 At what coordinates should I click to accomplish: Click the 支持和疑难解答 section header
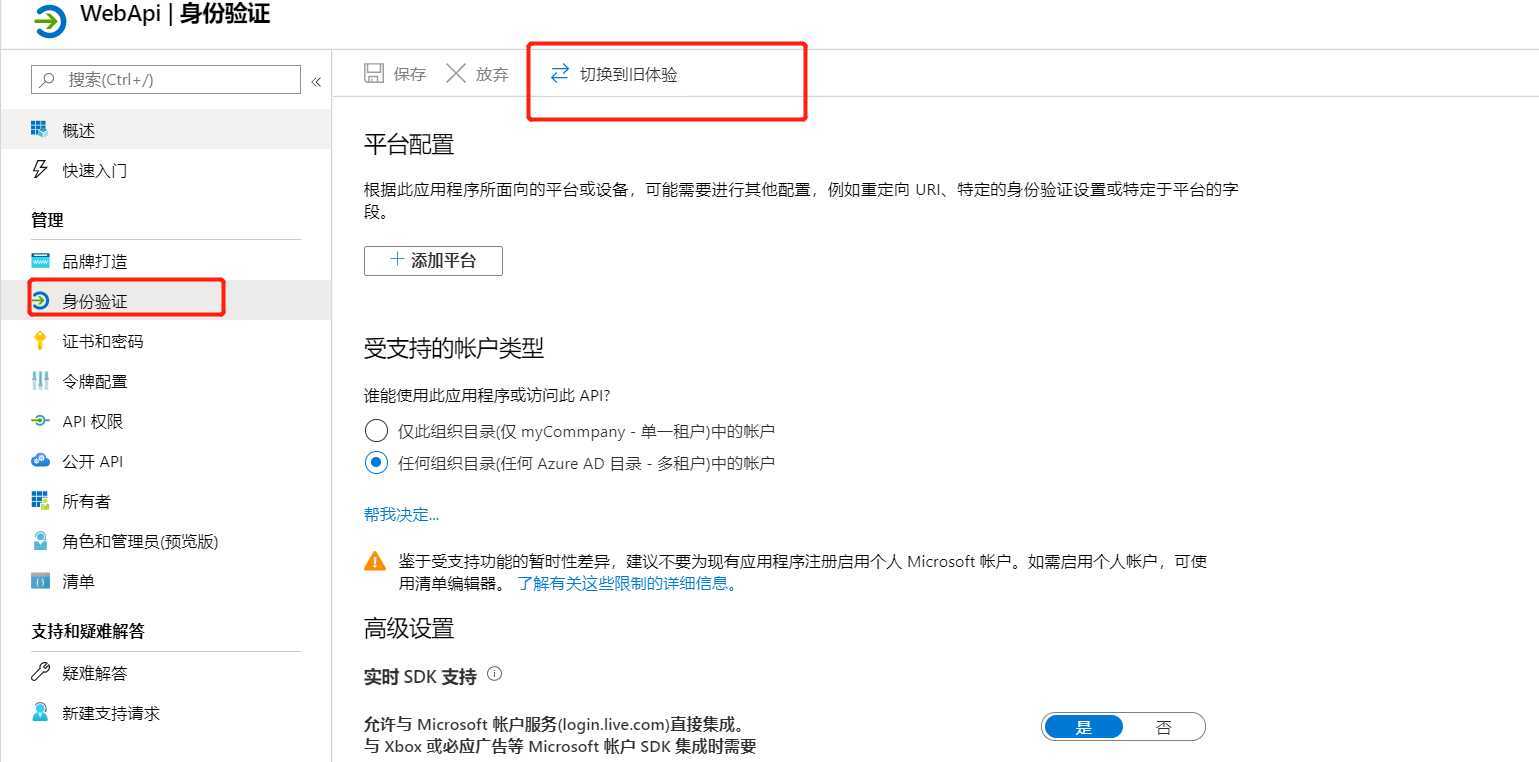point(88,631)
